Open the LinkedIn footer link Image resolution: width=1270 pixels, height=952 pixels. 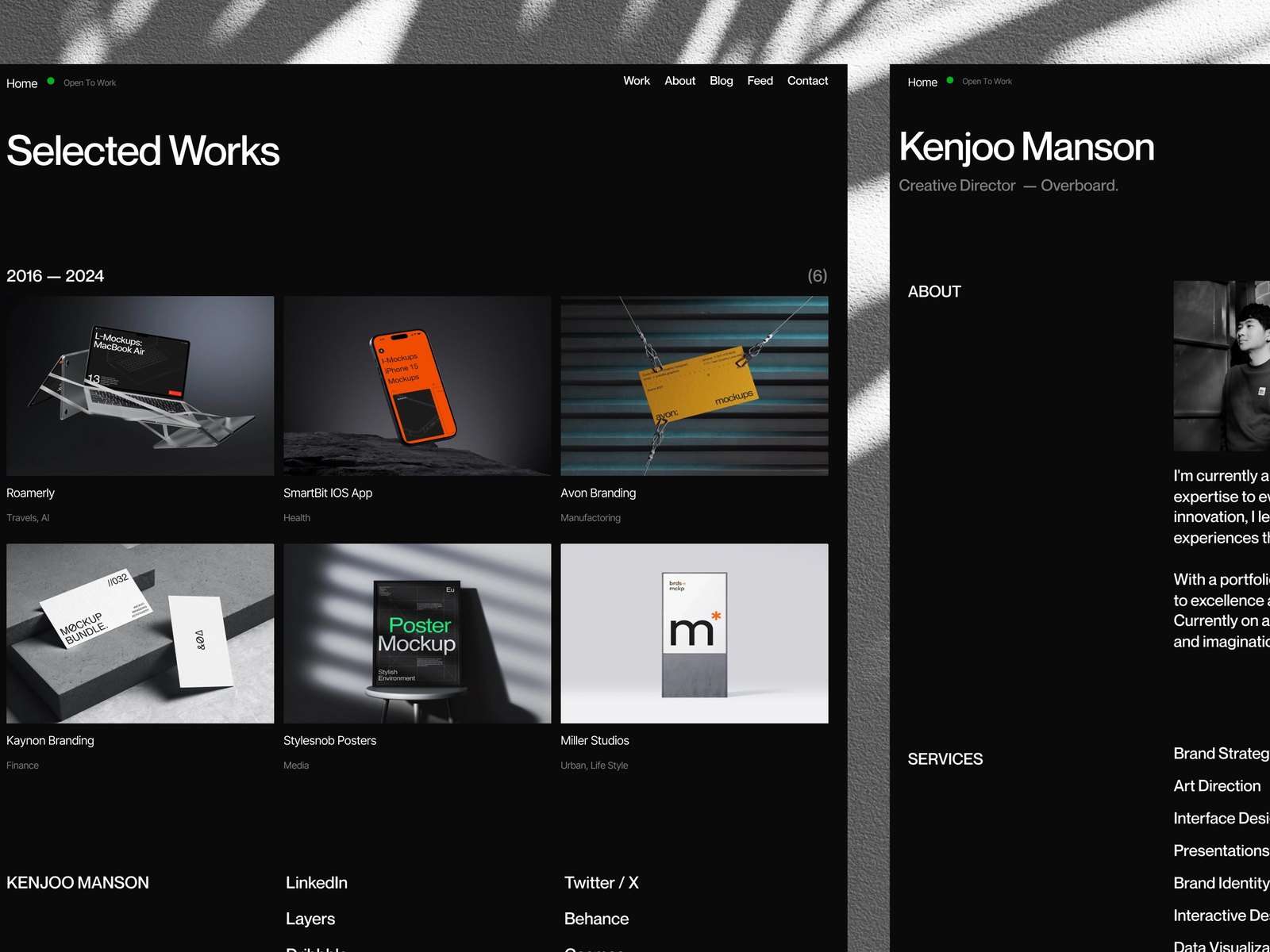click(x=317, y=882)
